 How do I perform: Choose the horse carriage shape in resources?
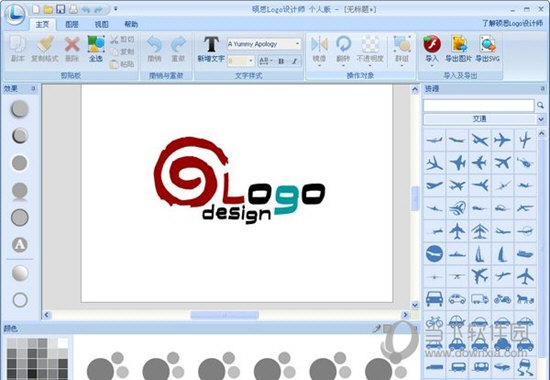(525, 299)
